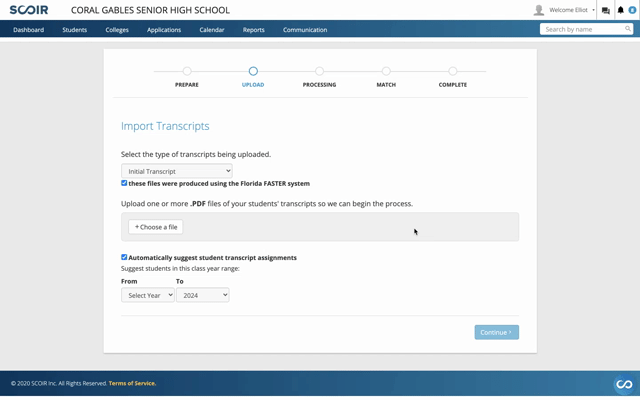The height and width of the screenshot is (400, 640).
Task: Open the messages chat icon
Action: click(606, 11)
